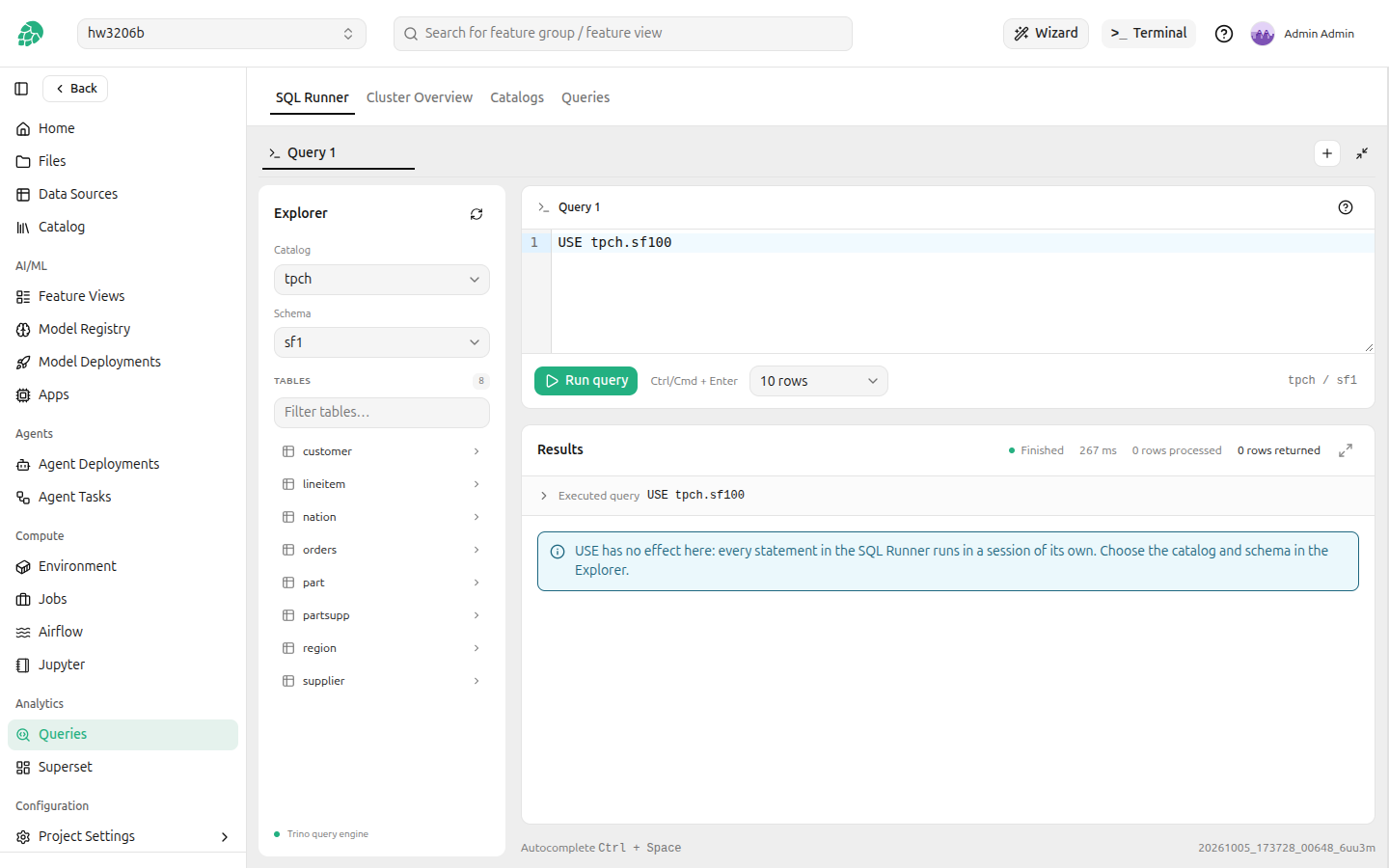Viewport: 1389px width, 868px height.
Task: Go to Superset analytics
Action: point(123,767)
